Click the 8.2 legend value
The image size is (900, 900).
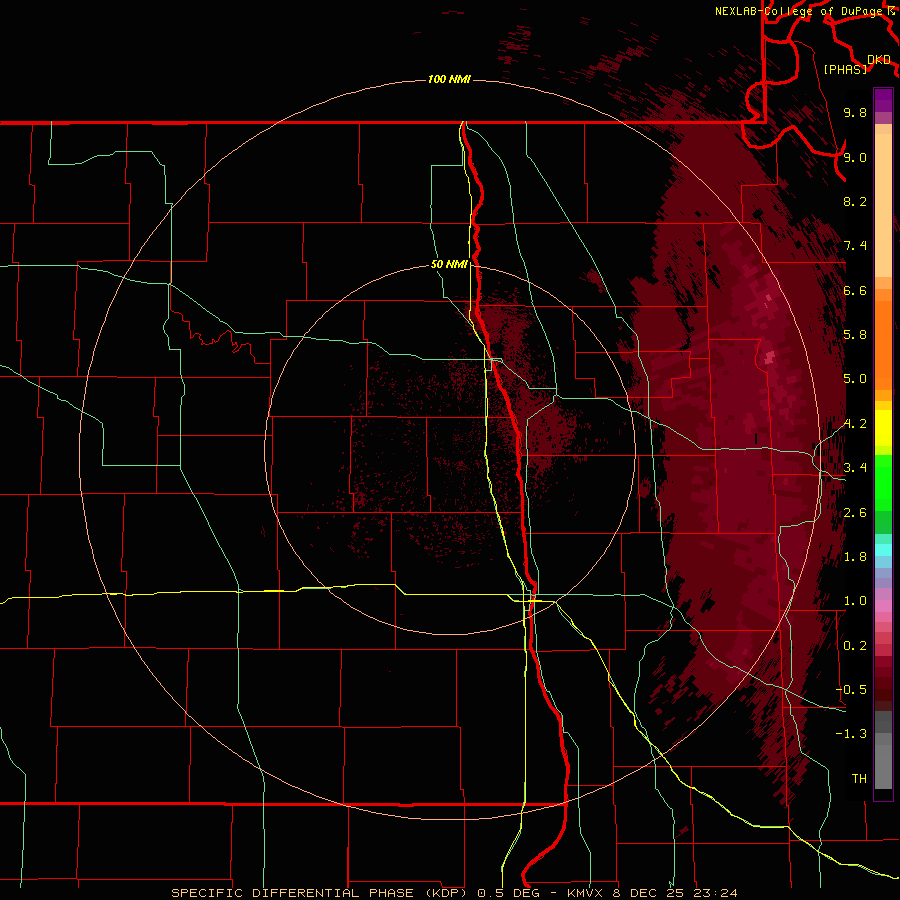[x=855, y=201]
